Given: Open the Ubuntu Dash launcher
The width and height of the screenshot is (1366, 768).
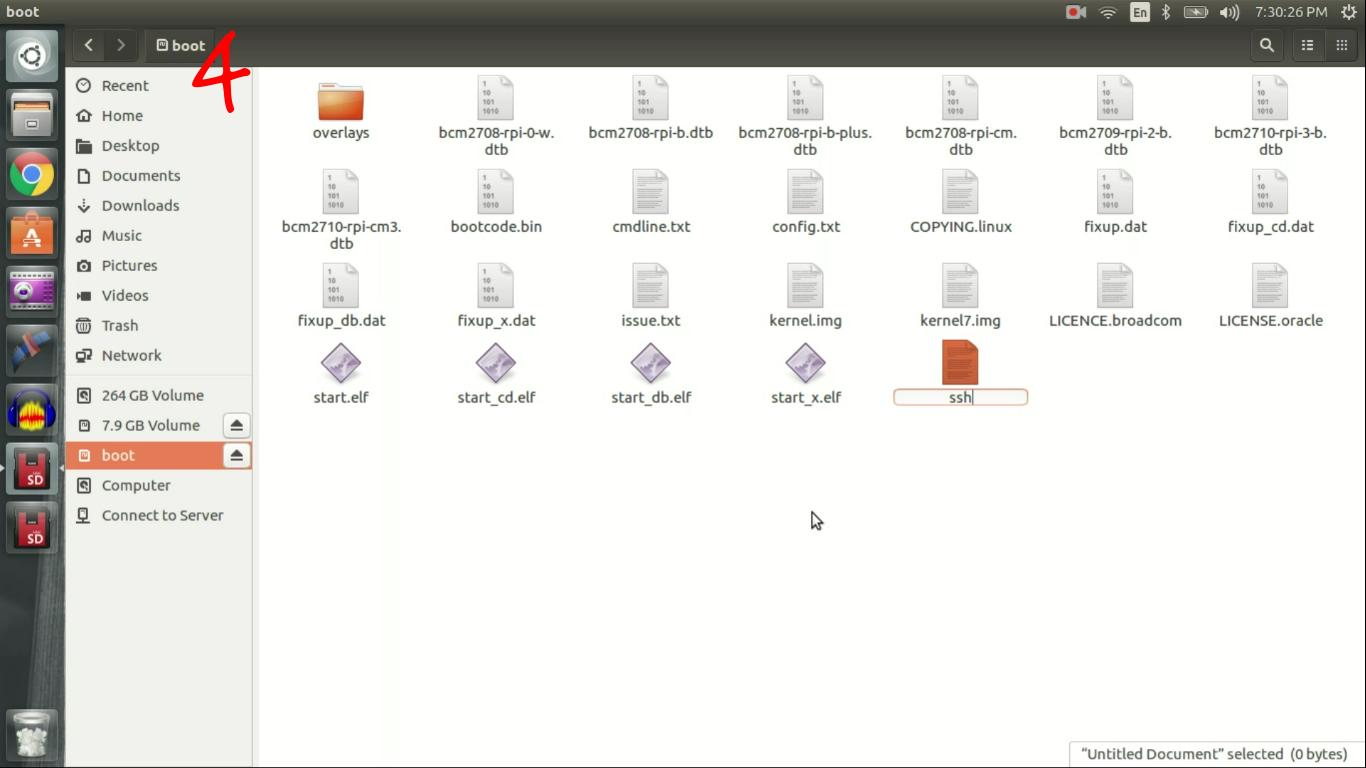Looking at the screenshot, I should 32,55.
